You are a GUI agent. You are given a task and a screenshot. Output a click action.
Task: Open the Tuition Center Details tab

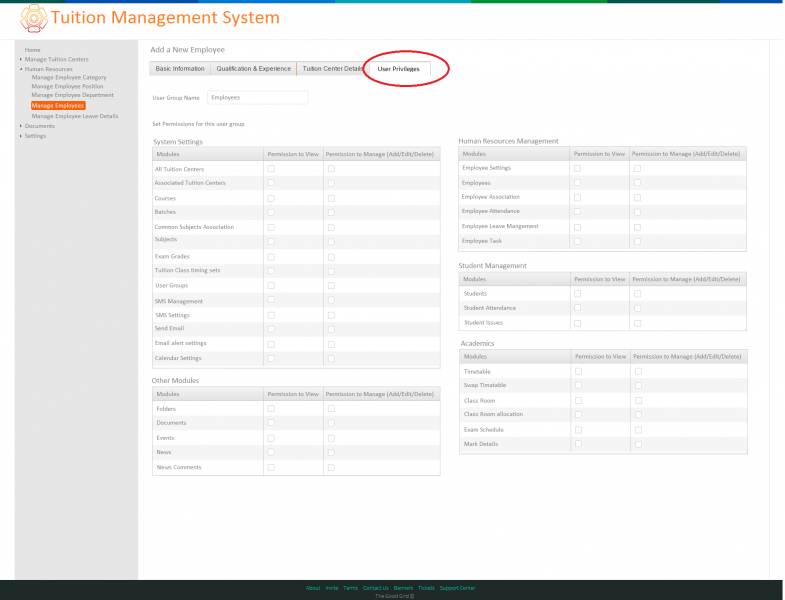332,69
